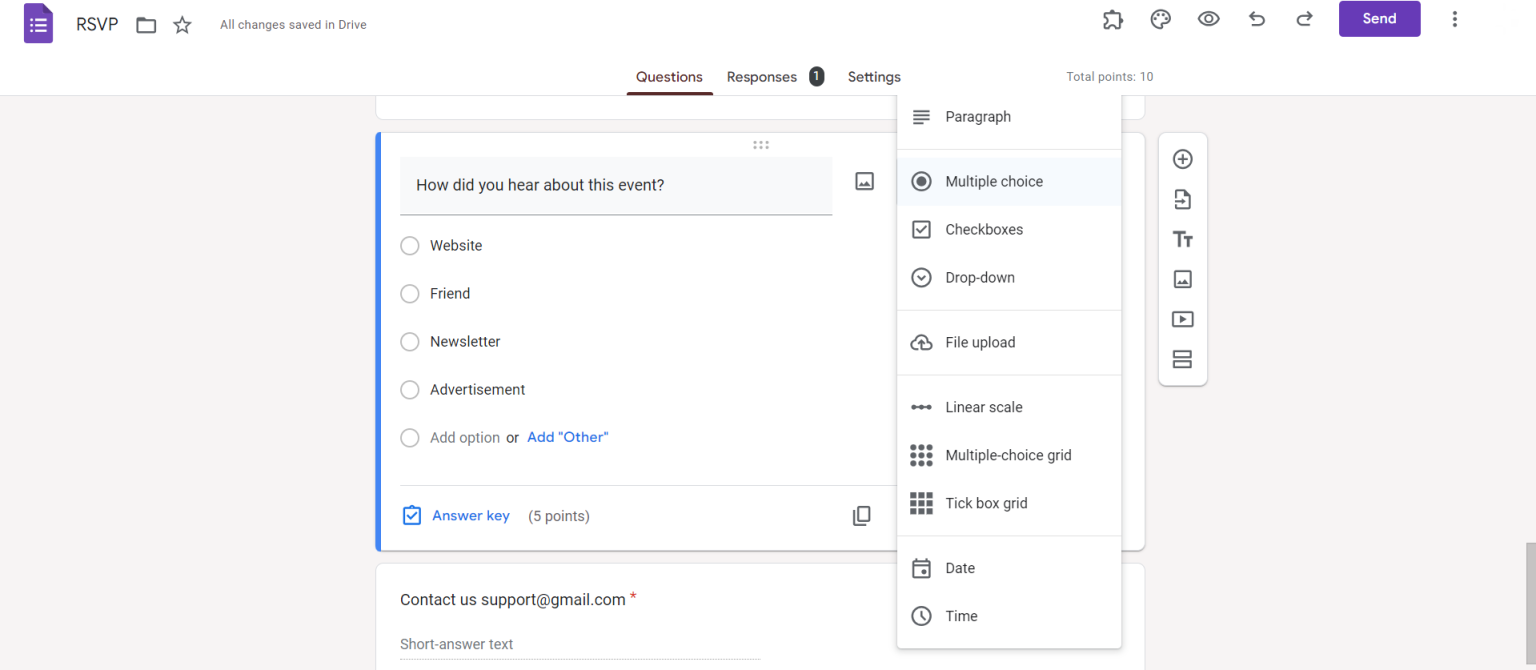Redo the last change
This screenshot has height=670, width=1536.
click(x=1304, y=19)
